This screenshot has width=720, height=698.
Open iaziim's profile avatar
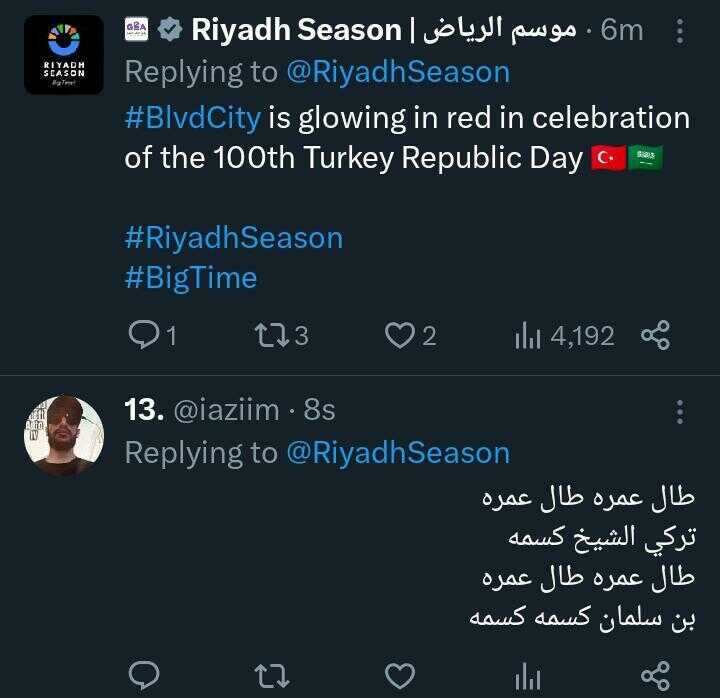coord(63,435)
